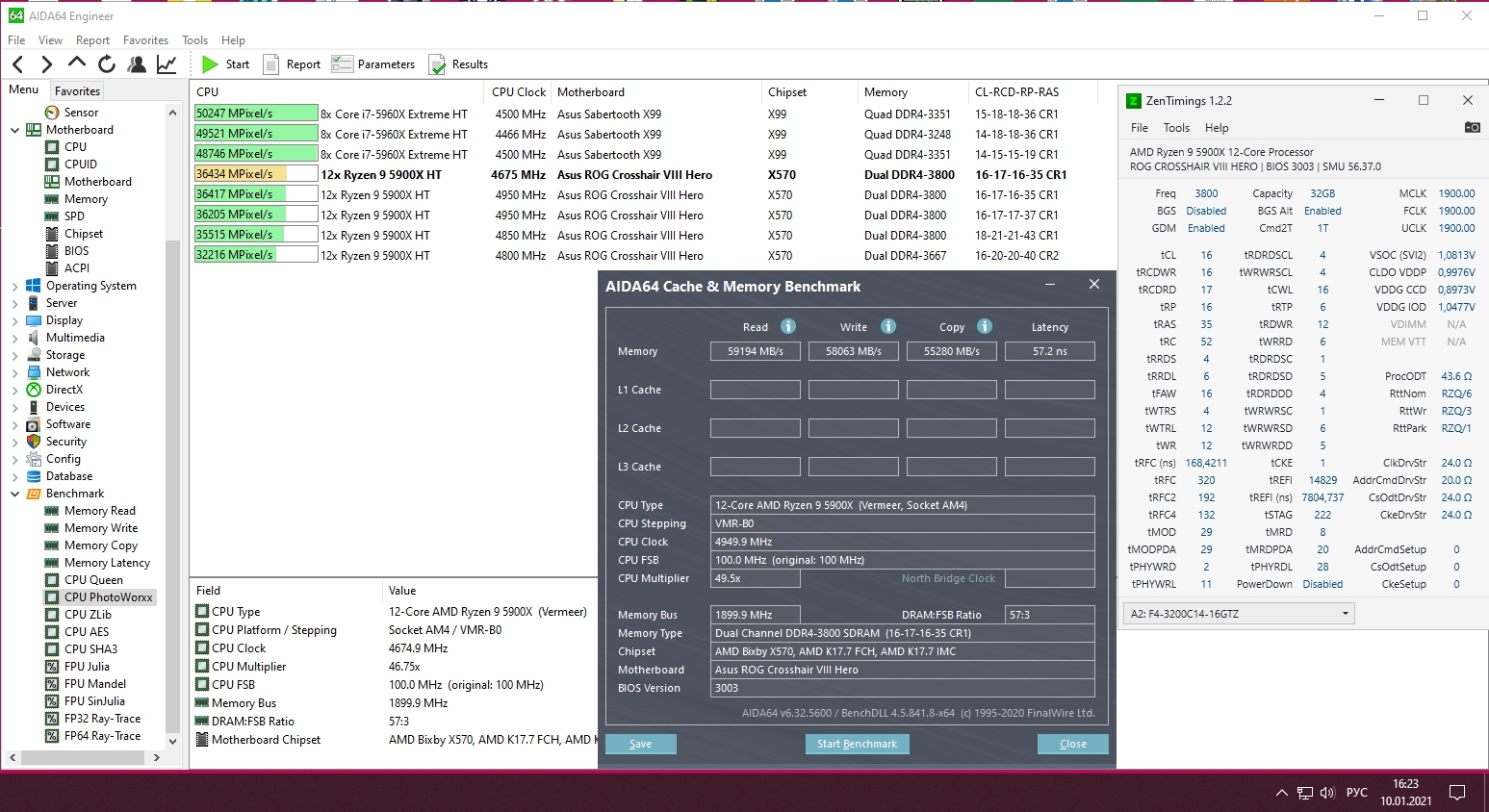Open the volume control in the system tray
The image size is (1489, 812).
[1328, 793]
